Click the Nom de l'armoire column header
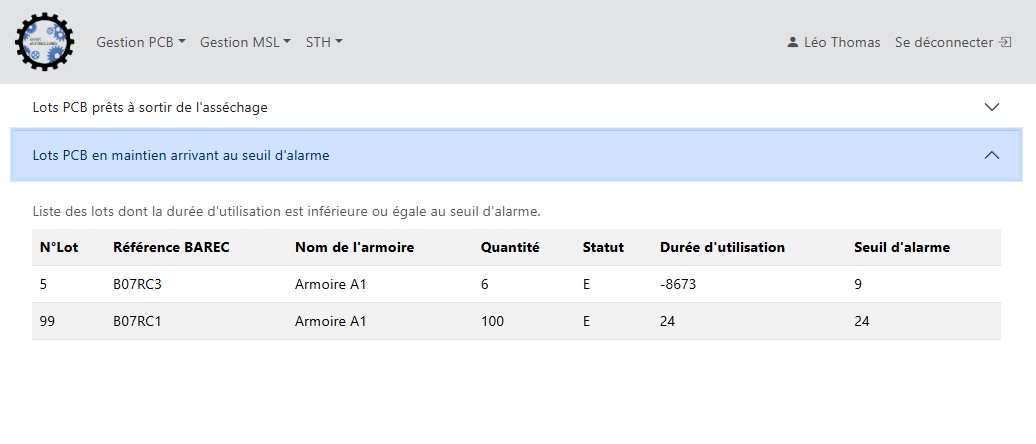 click(354, 247)
